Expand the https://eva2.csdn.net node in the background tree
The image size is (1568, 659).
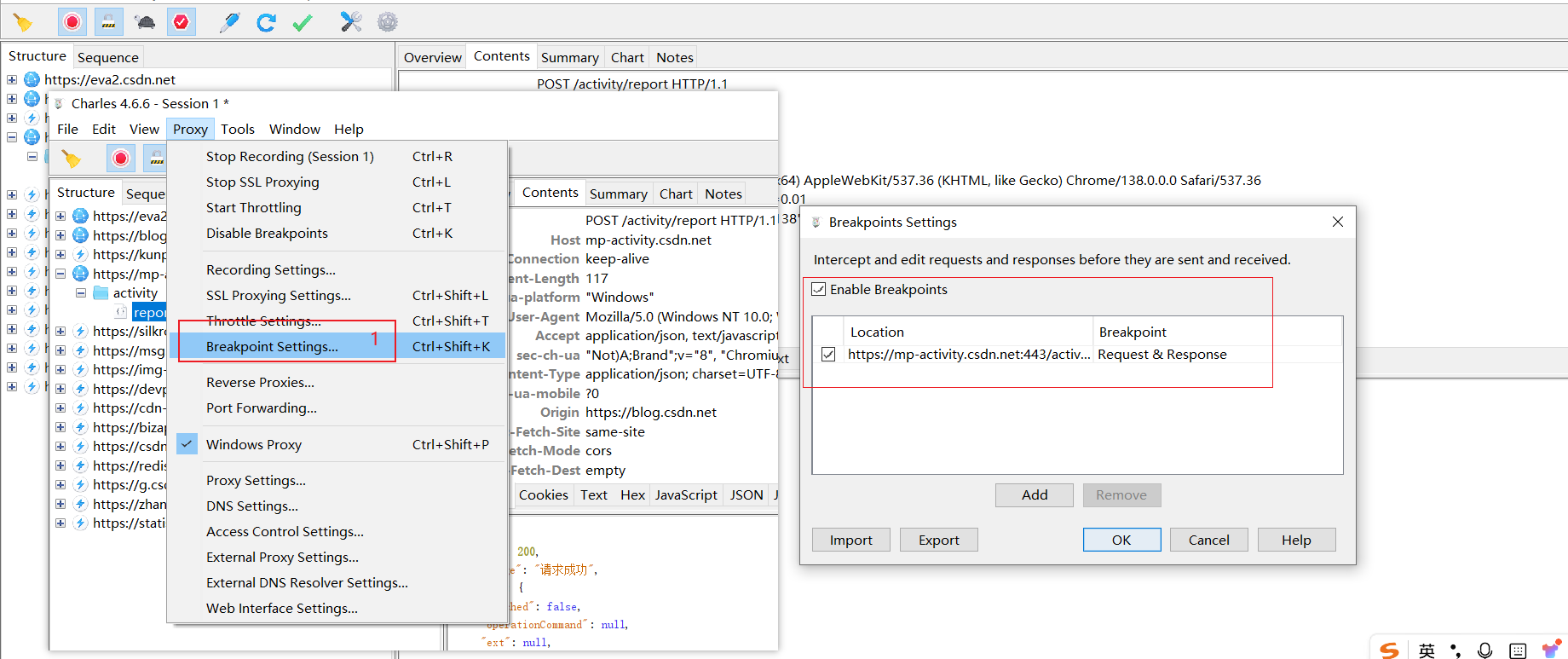[x=12, y=79]
